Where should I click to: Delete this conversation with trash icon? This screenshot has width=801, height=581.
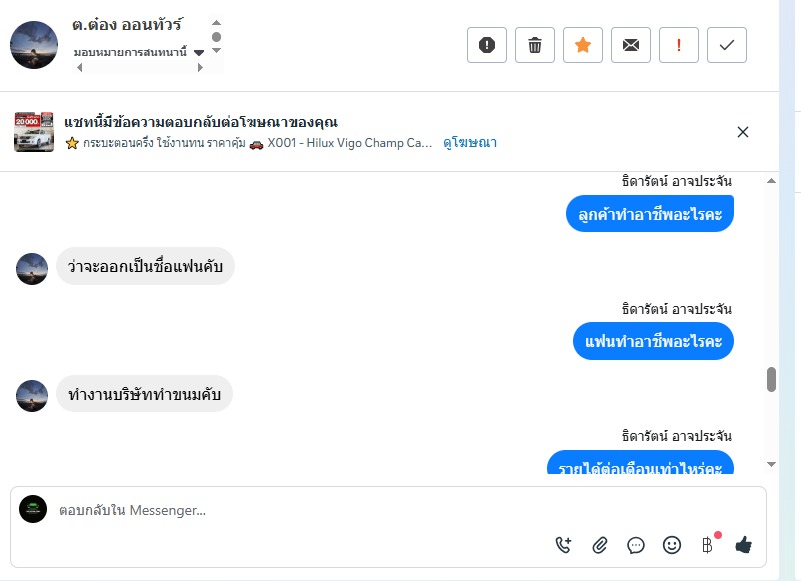535,45
